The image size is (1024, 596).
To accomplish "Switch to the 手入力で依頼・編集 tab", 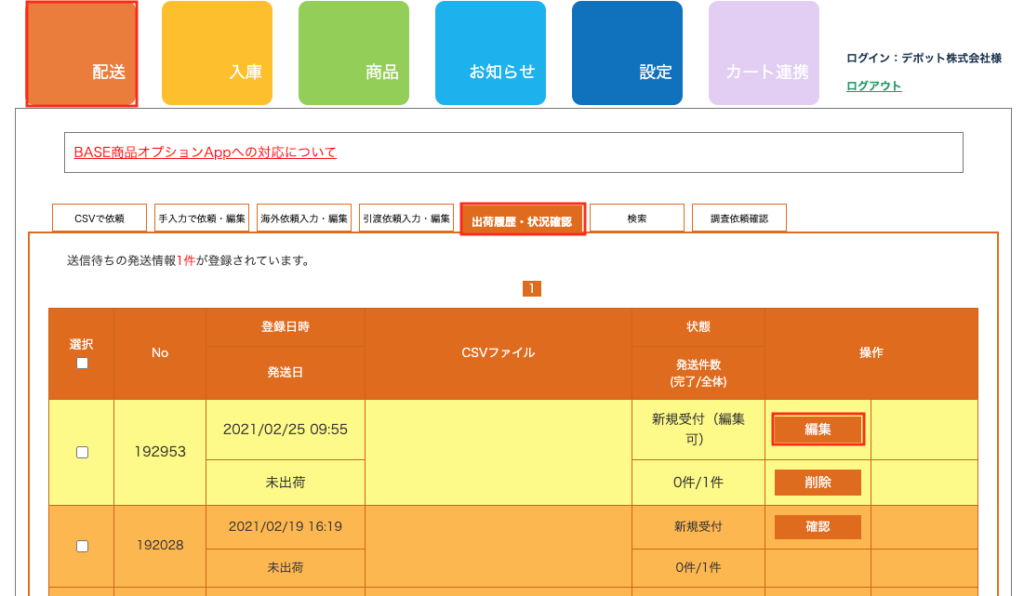I will pos(202,218).
